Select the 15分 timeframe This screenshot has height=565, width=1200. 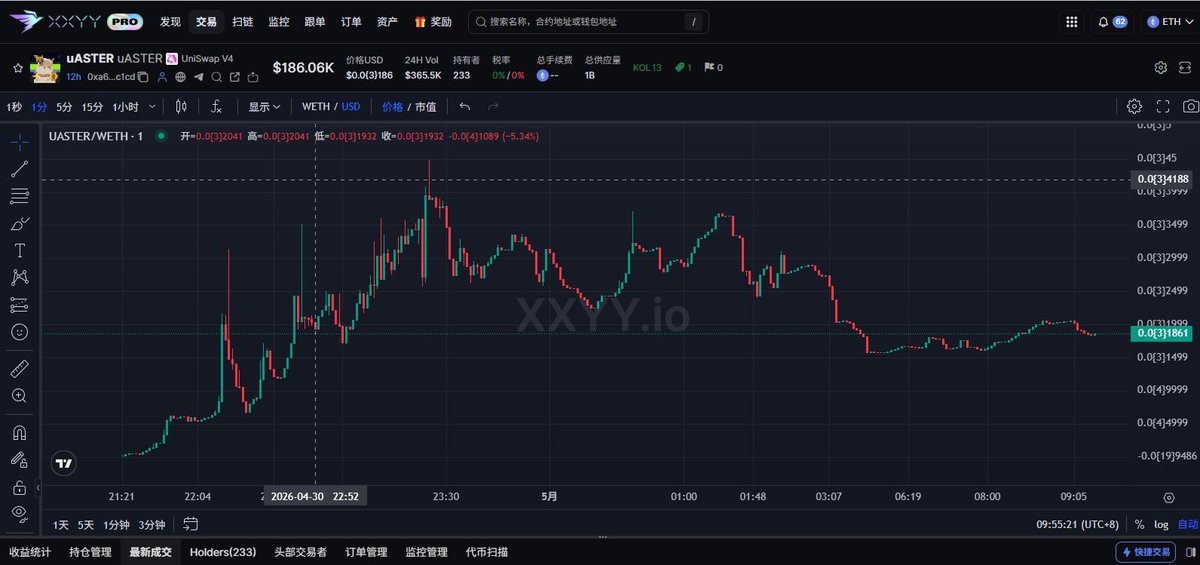pos(92,106)
